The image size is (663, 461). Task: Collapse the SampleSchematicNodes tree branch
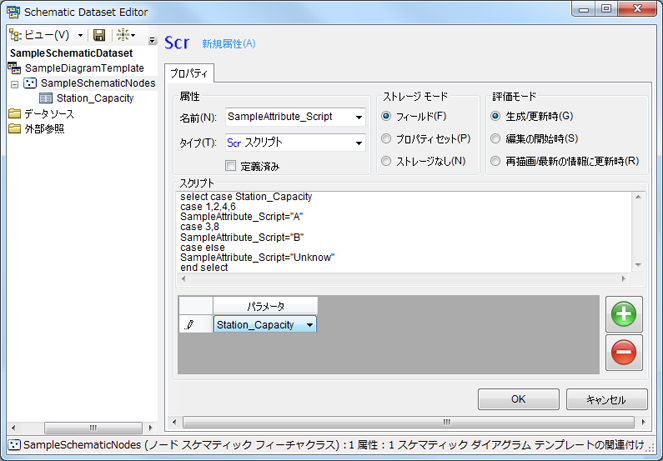pos(14,83)
